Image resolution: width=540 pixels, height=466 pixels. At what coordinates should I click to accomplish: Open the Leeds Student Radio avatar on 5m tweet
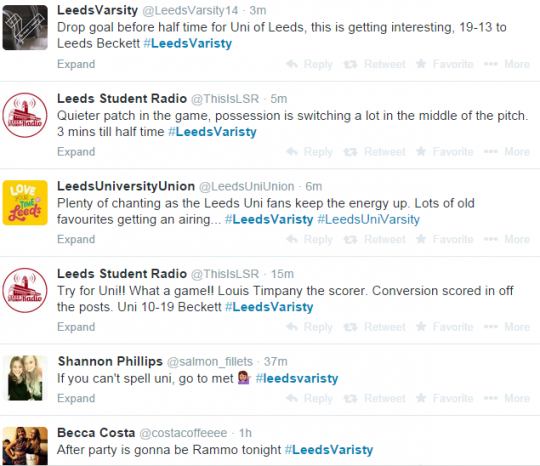pyautogui.click(x=25, y=115)
